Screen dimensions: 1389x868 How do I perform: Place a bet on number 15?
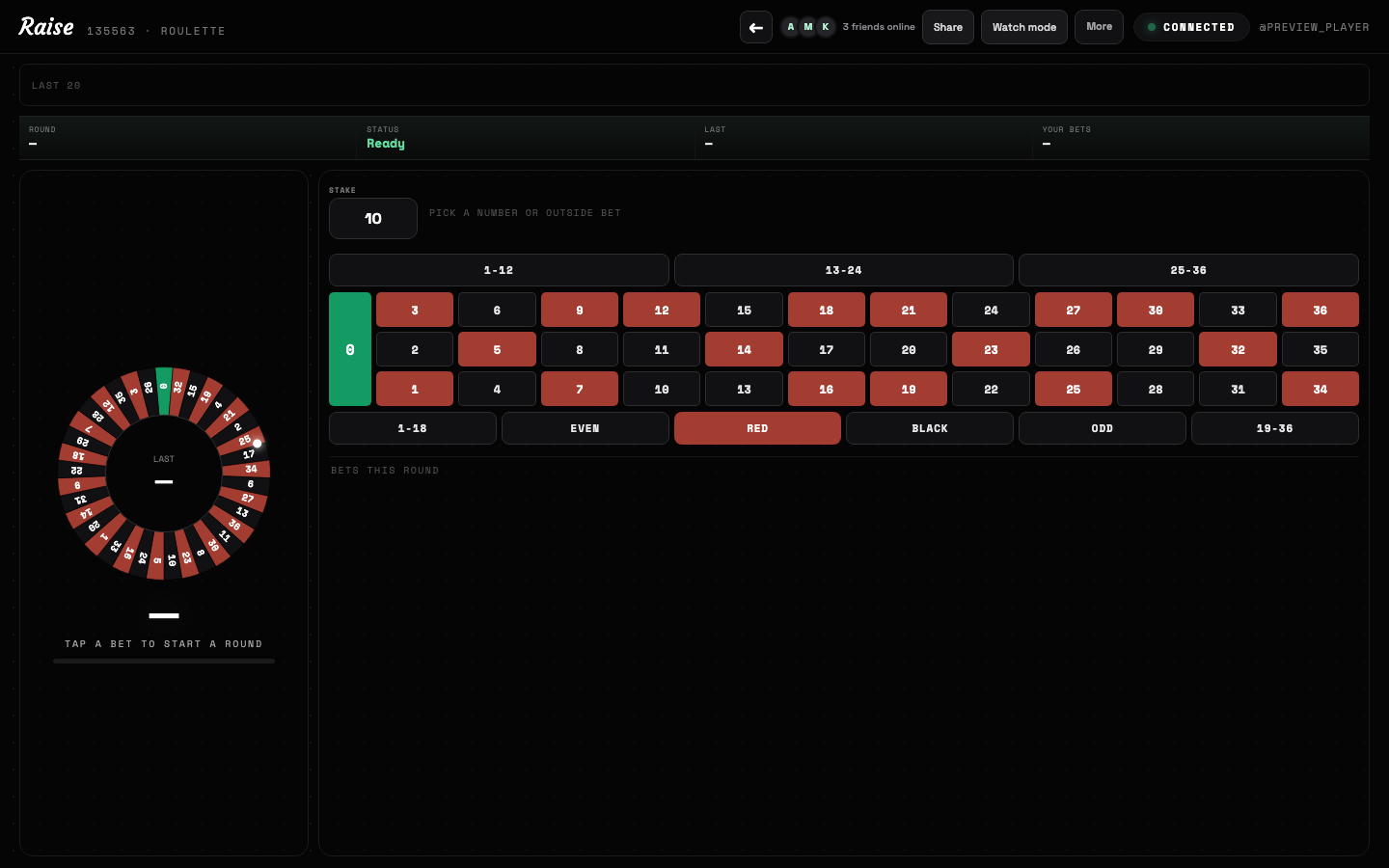744,310
